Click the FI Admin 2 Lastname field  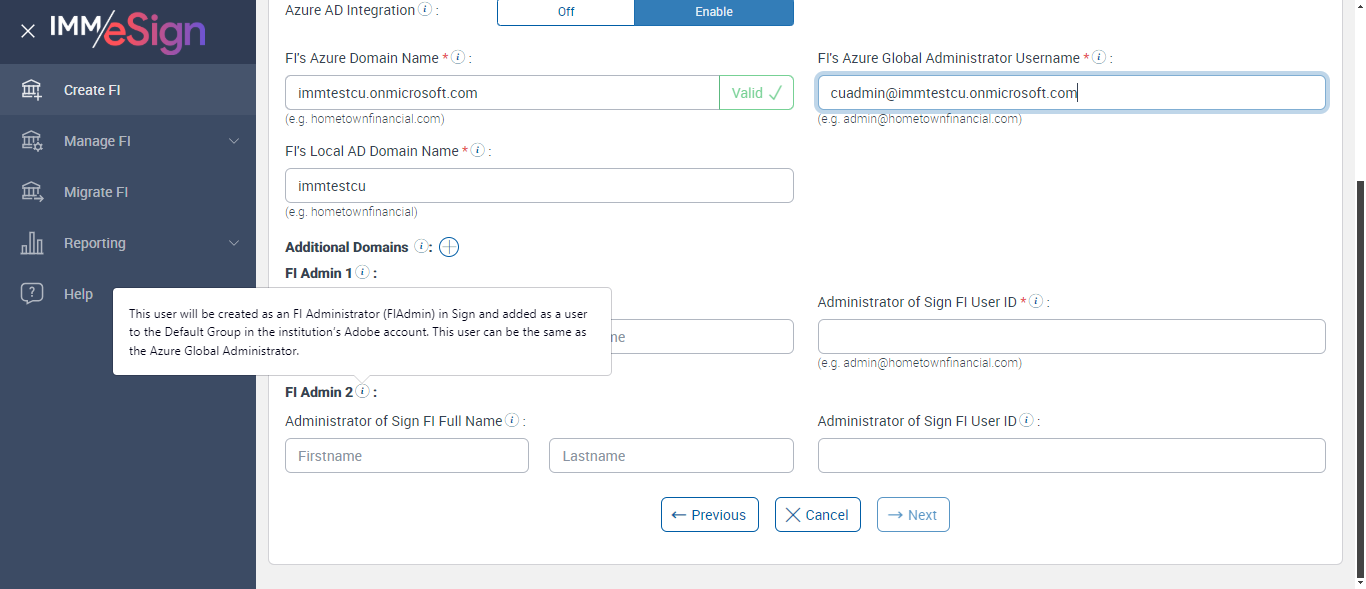671,456
